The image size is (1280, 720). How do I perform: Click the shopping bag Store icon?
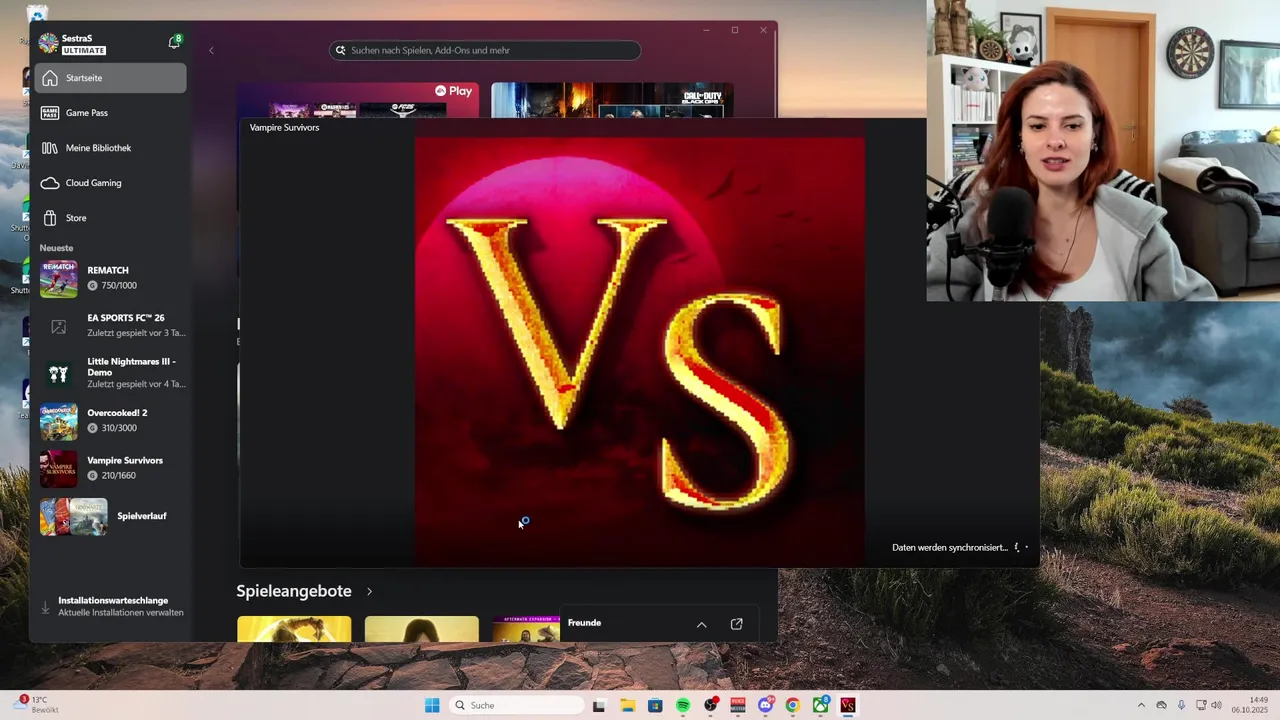[x=50, y=218]
